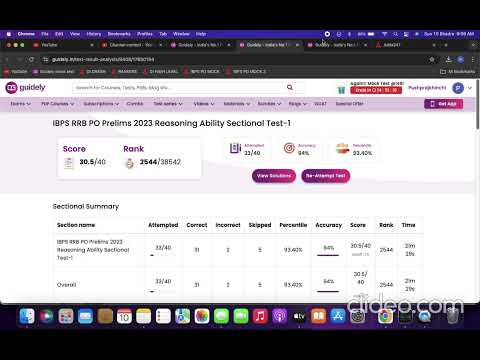Open the DI HIGH LEVEL bookmark

[x=161, y=71]
